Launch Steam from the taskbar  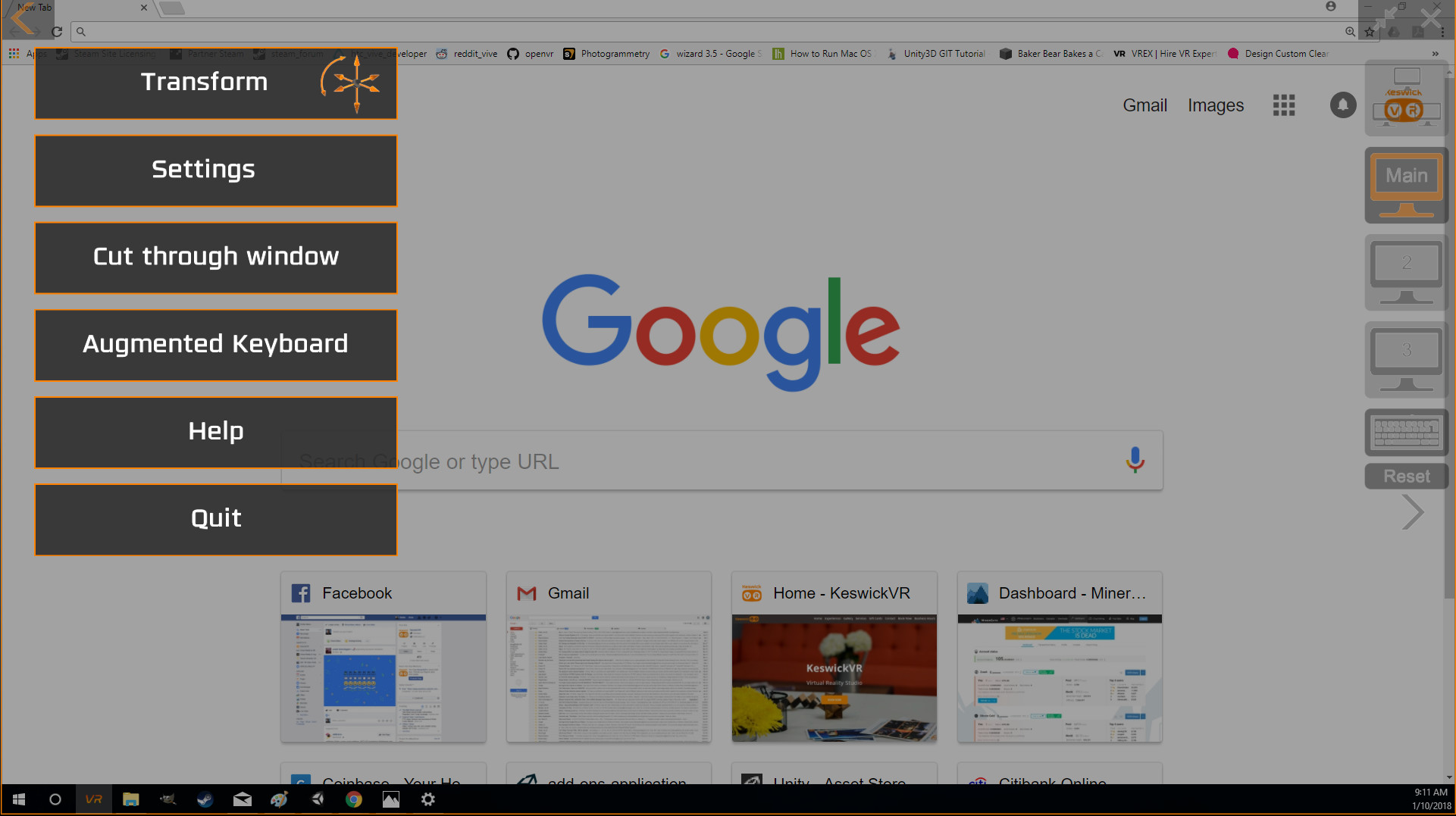tap(205, 799)
